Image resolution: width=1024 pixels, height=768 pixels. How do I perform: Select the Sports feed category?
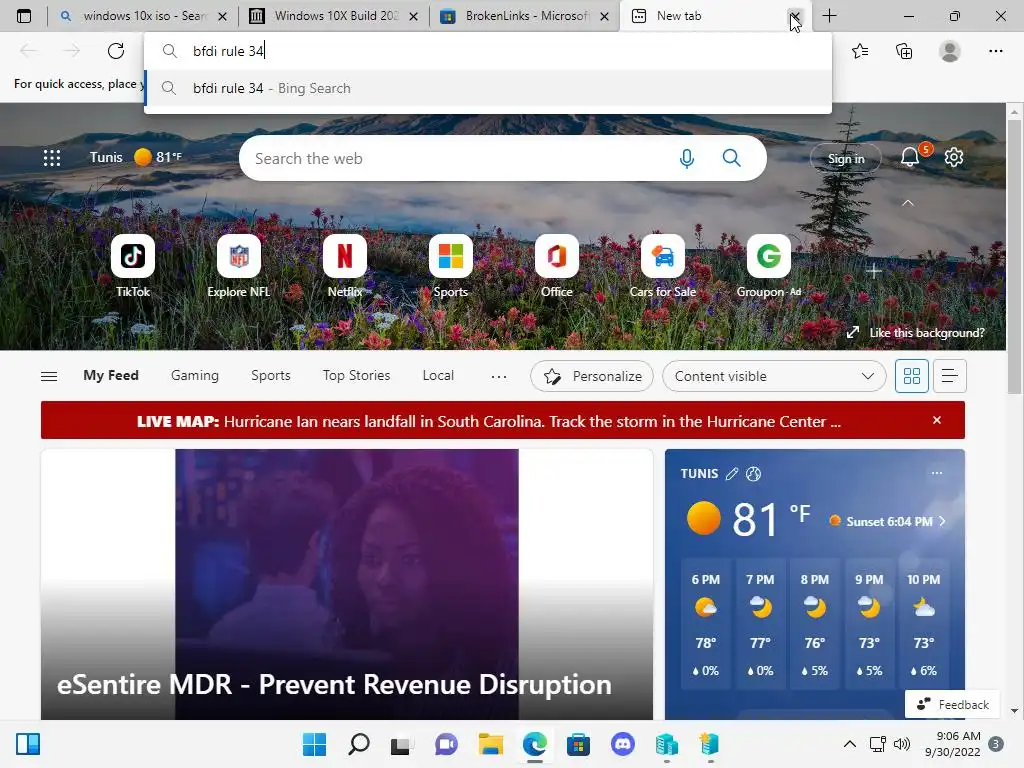click(270, 376)
